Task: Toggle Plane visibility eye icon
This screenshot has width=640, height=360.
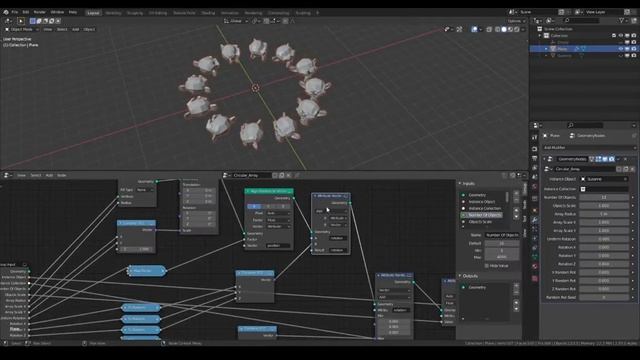Action: (x=621, y=49)
